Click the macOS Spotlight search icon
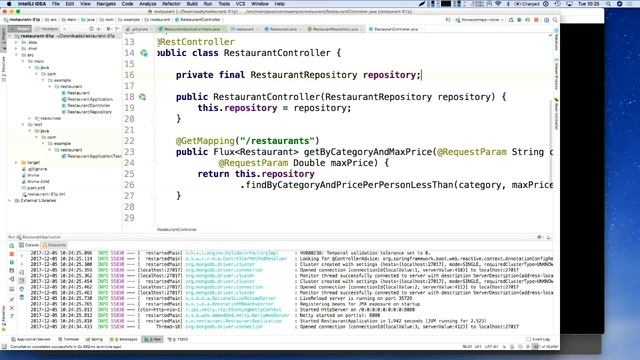Screen dimensions: 640x360 [609, 4]
